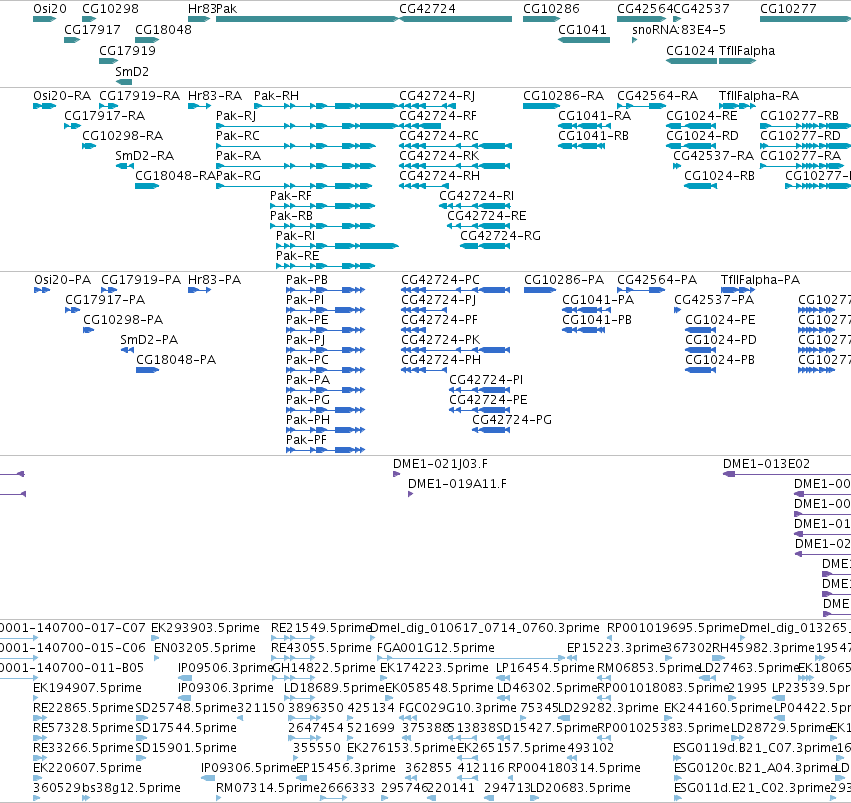The height and width of the screenshot is (803, 851).
Task: Click the SD15901.5prime EST label
Action: 186,748
